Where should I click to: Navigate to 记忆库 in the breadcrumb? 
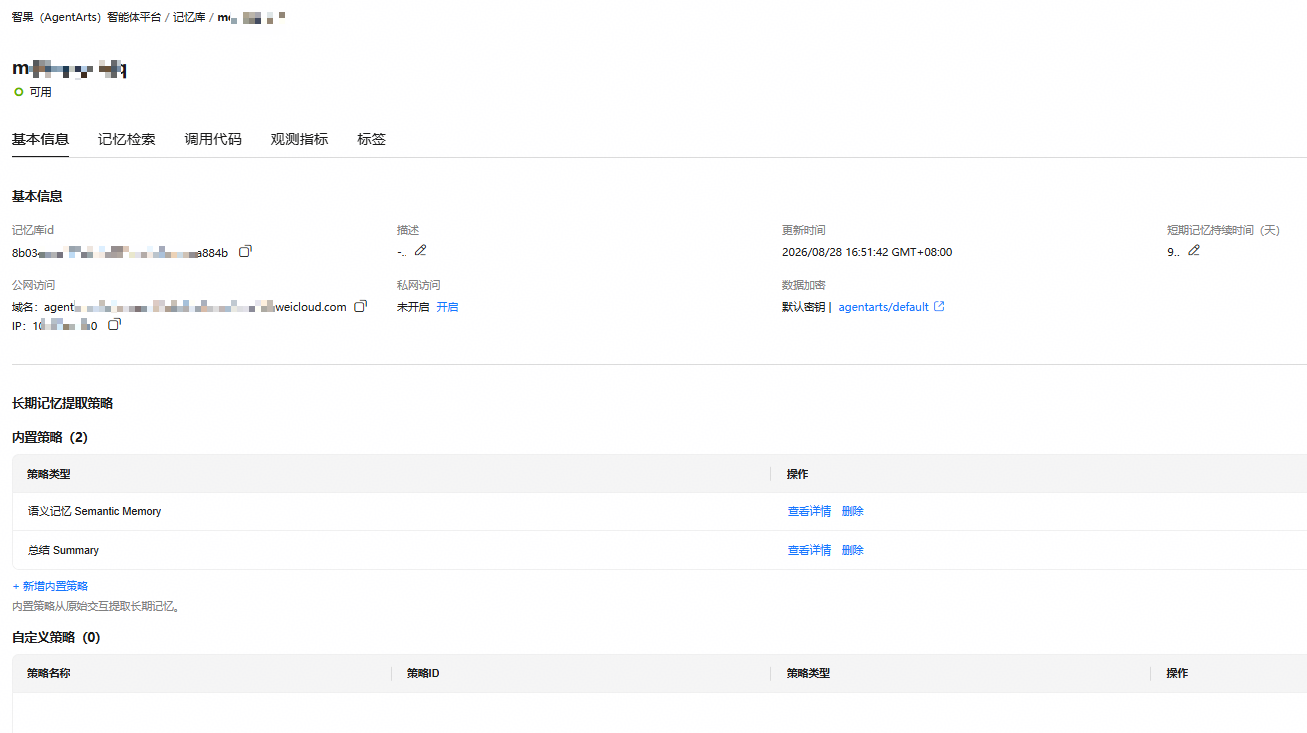pyautogui.click(x=189, y=17)
